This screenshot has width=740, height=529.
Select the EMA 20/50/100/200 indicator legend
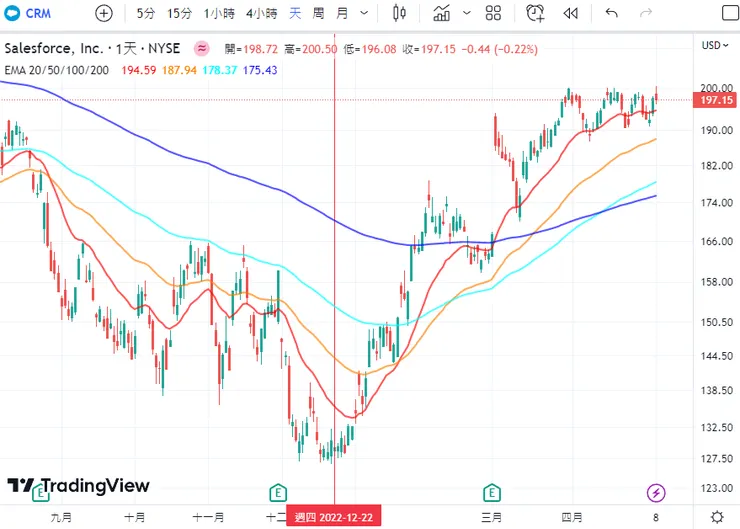[57, 70]
